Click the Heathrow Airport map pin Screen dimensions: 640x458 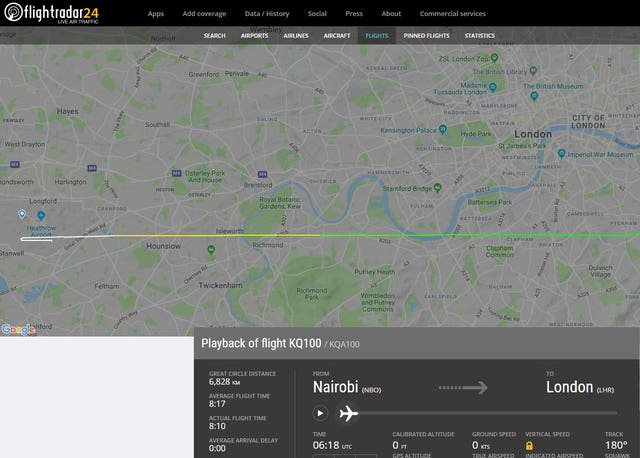(41, 215)
